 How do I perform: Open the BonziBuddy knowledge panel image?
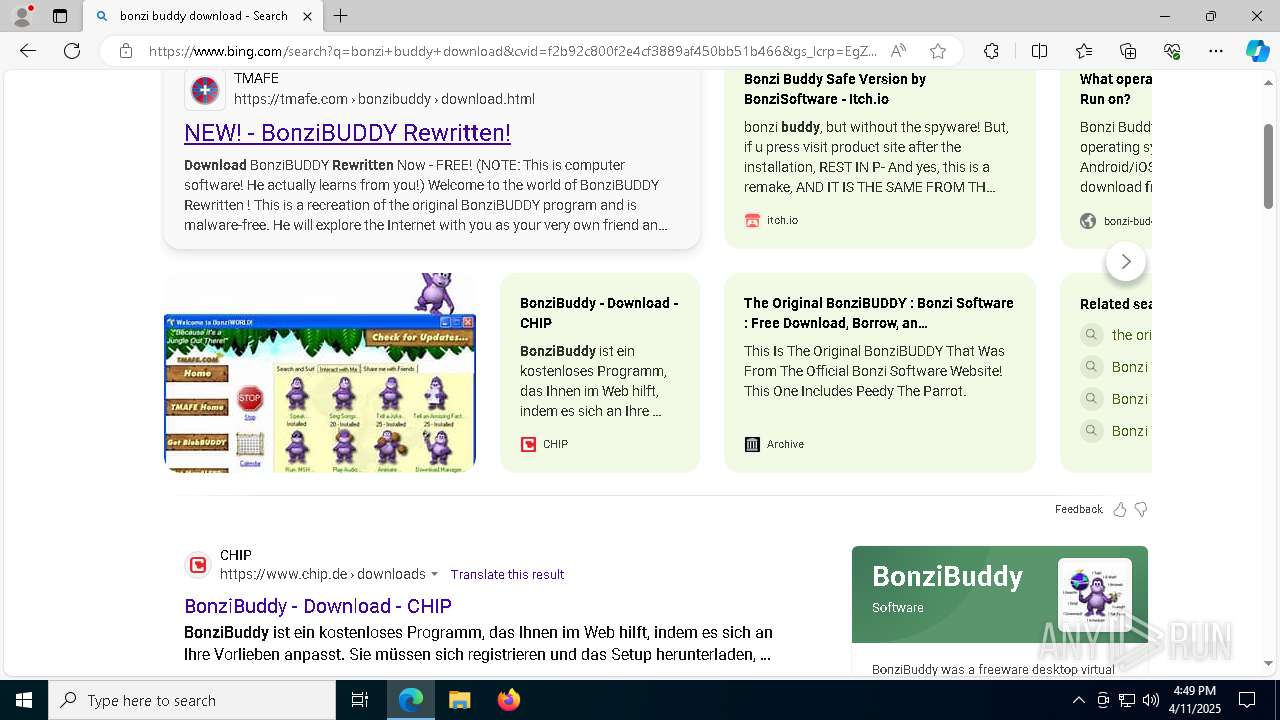tap(1094, 595)
